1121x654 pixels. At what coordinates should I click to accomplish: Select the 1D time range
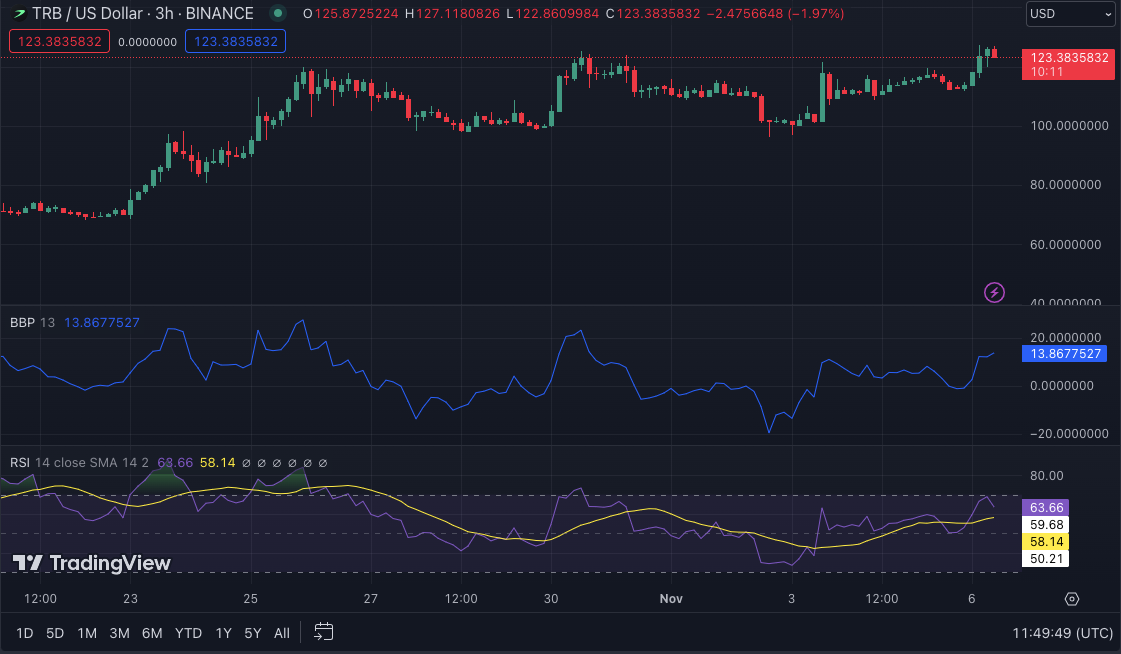[x=24, y=633]
